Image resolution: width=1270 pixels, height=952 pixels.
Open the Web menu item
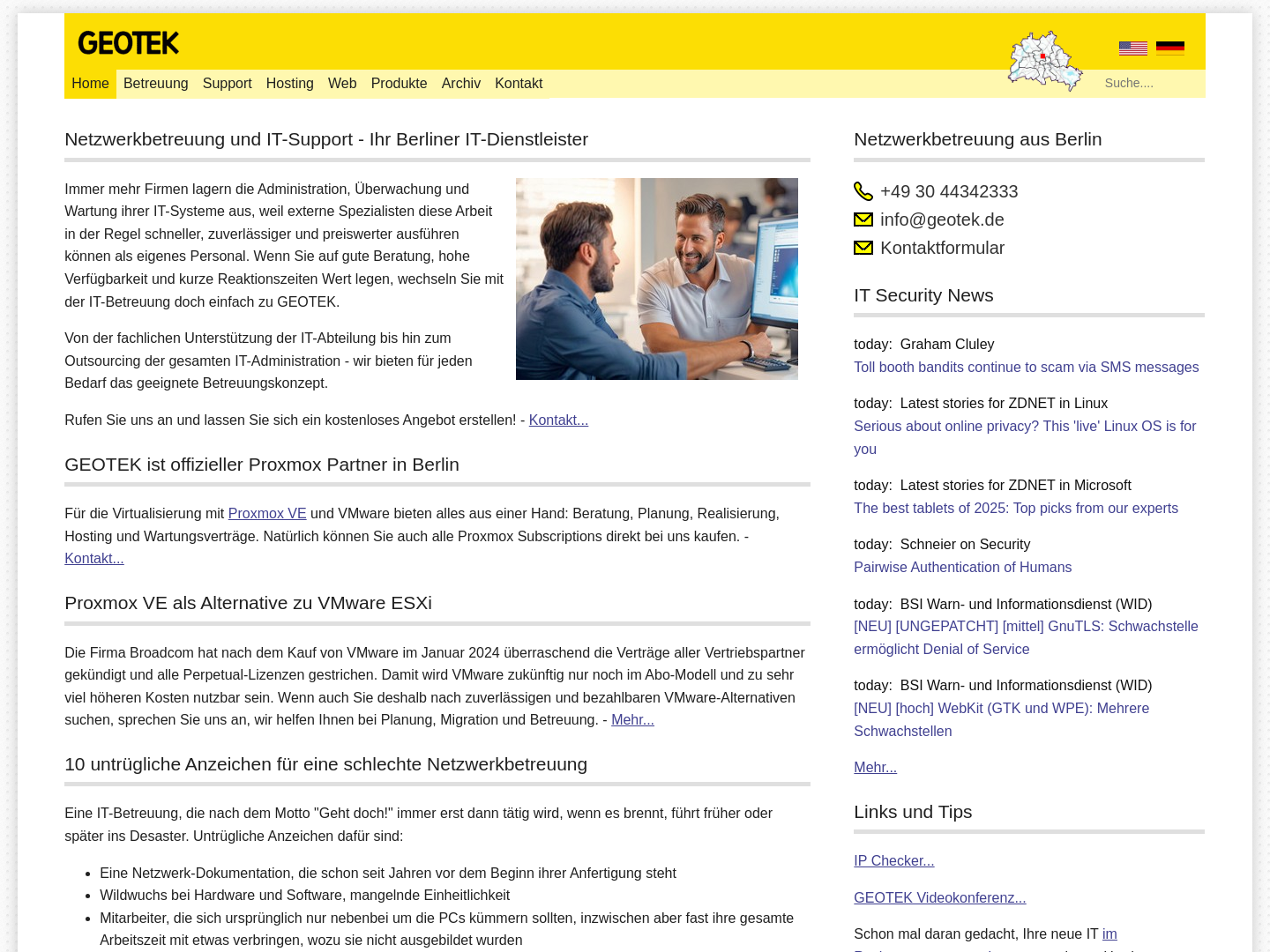[x=342, y=84]
